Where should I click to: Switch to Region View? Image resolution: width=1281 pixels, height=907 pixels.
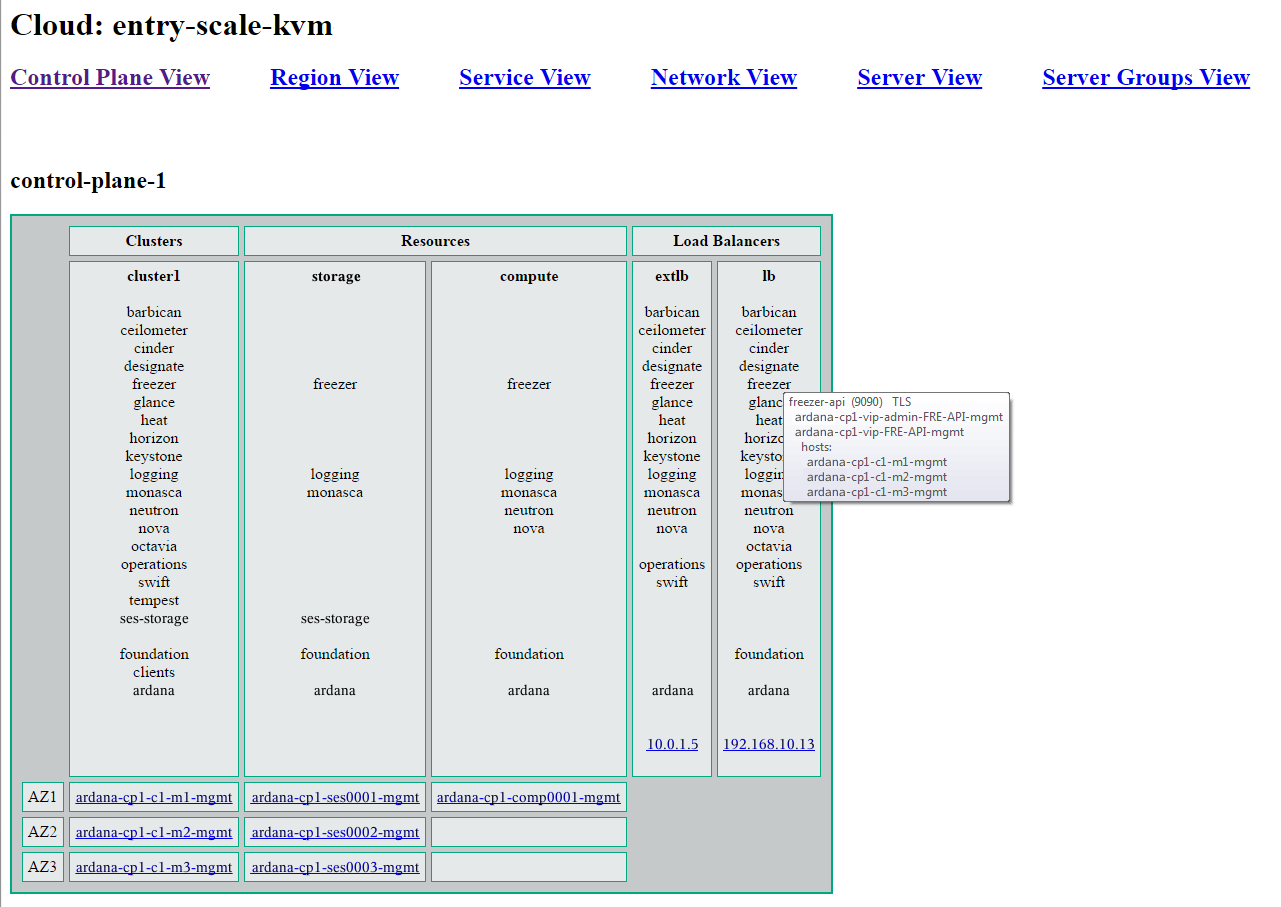(x=334, y=78)
